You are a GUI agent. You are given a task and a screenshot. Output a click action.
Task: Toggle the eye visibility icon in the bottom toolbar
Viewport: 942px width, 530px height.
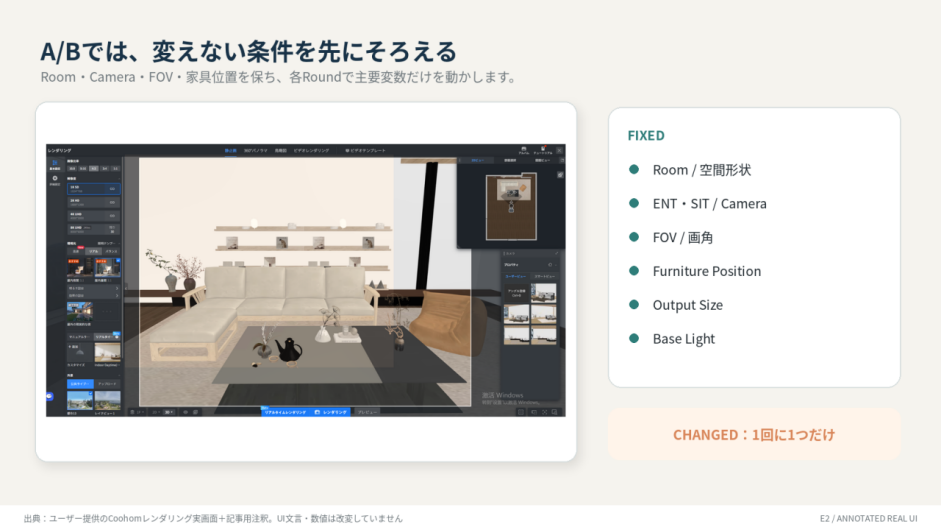(186, 412)
